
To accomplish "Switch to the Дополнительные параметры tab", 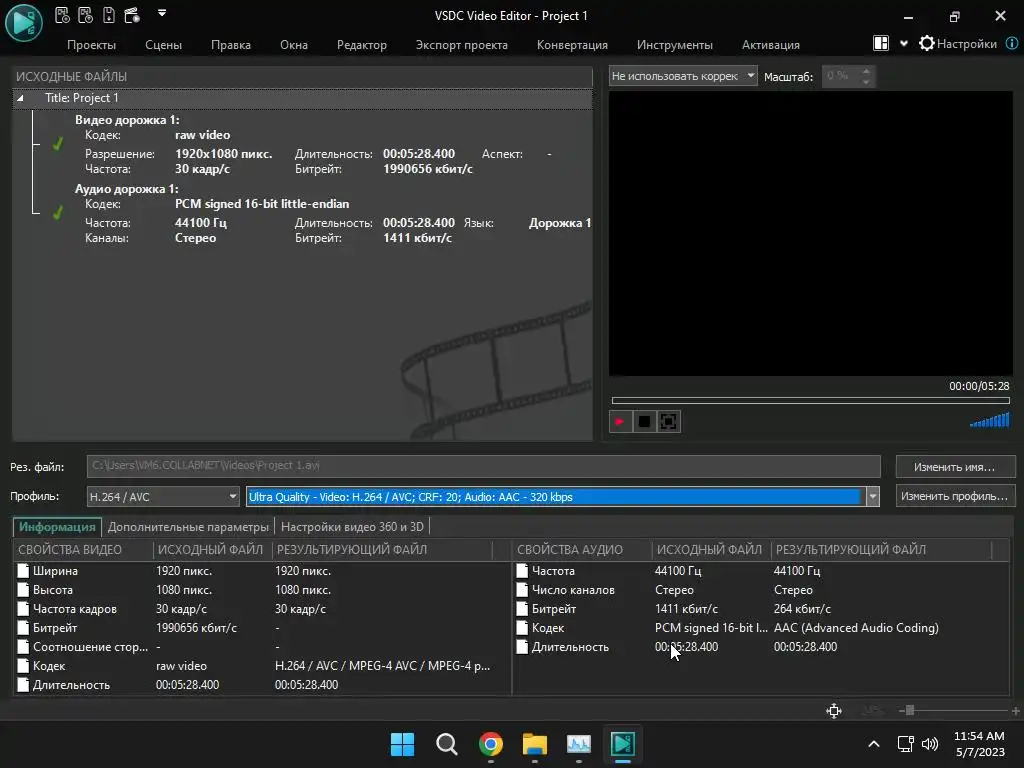I will coord(188,526).
